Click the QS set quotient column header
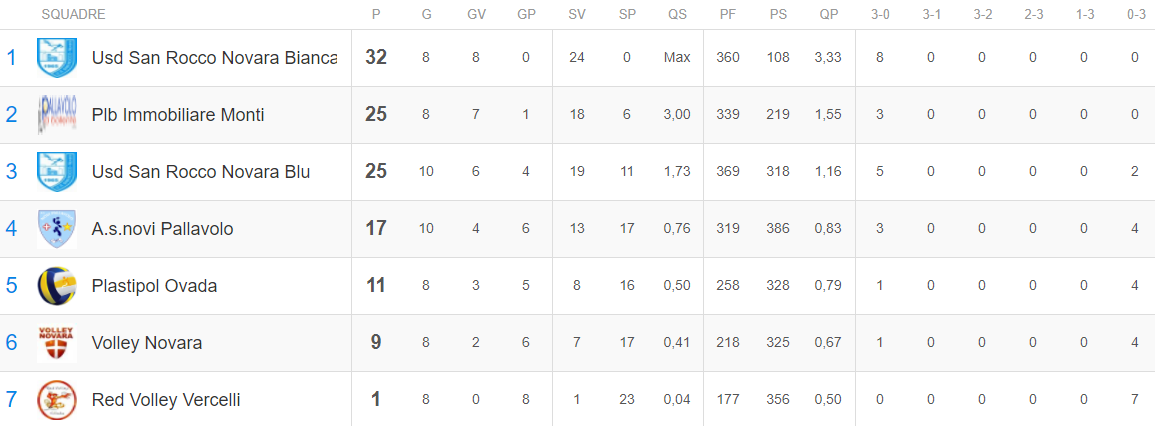The image size is (1155, 426). pyautogui.click(x=677, y=15)
